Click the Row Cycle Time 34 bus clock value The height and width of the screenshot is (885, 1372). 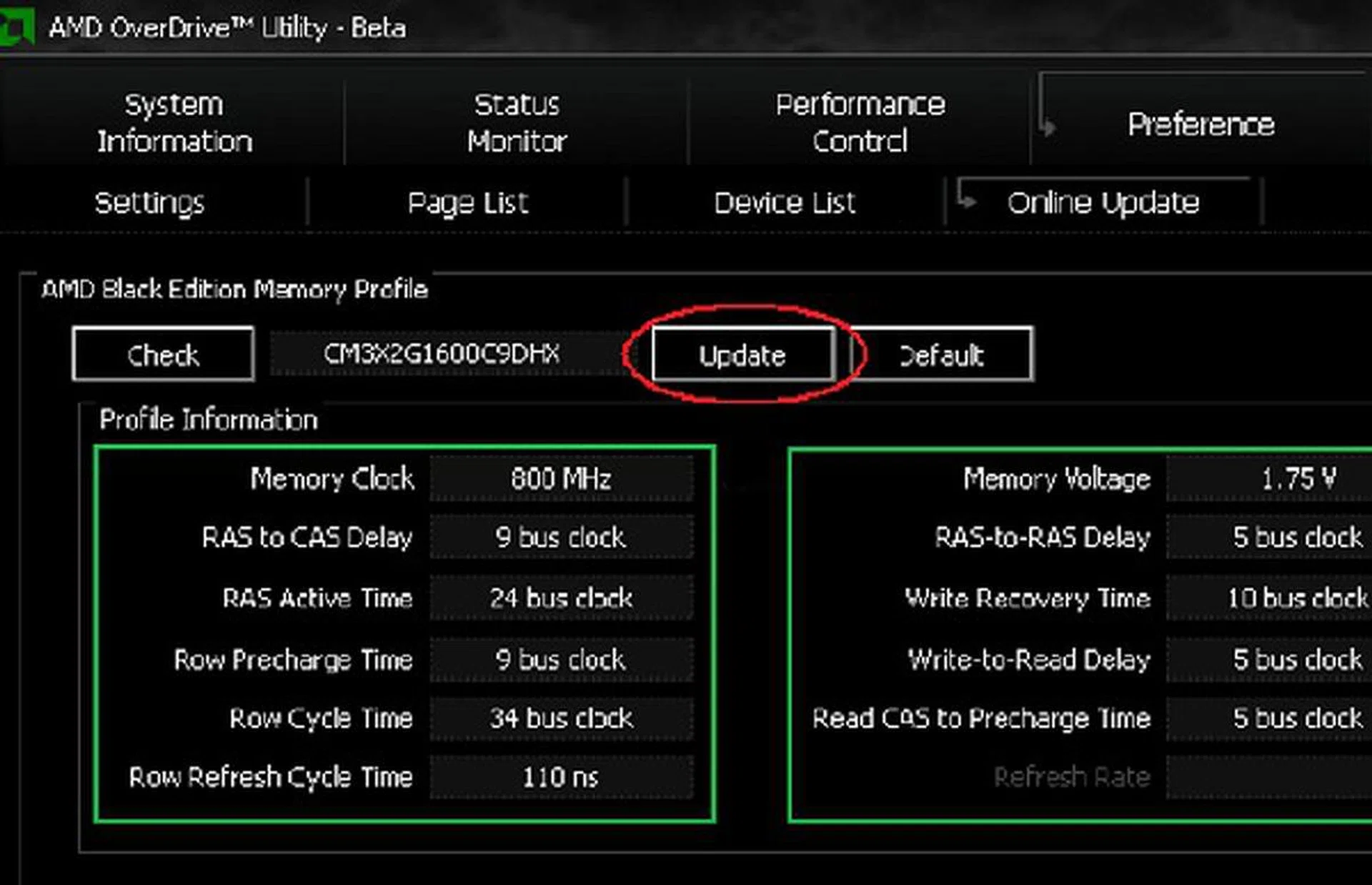[x=561, y=718]
